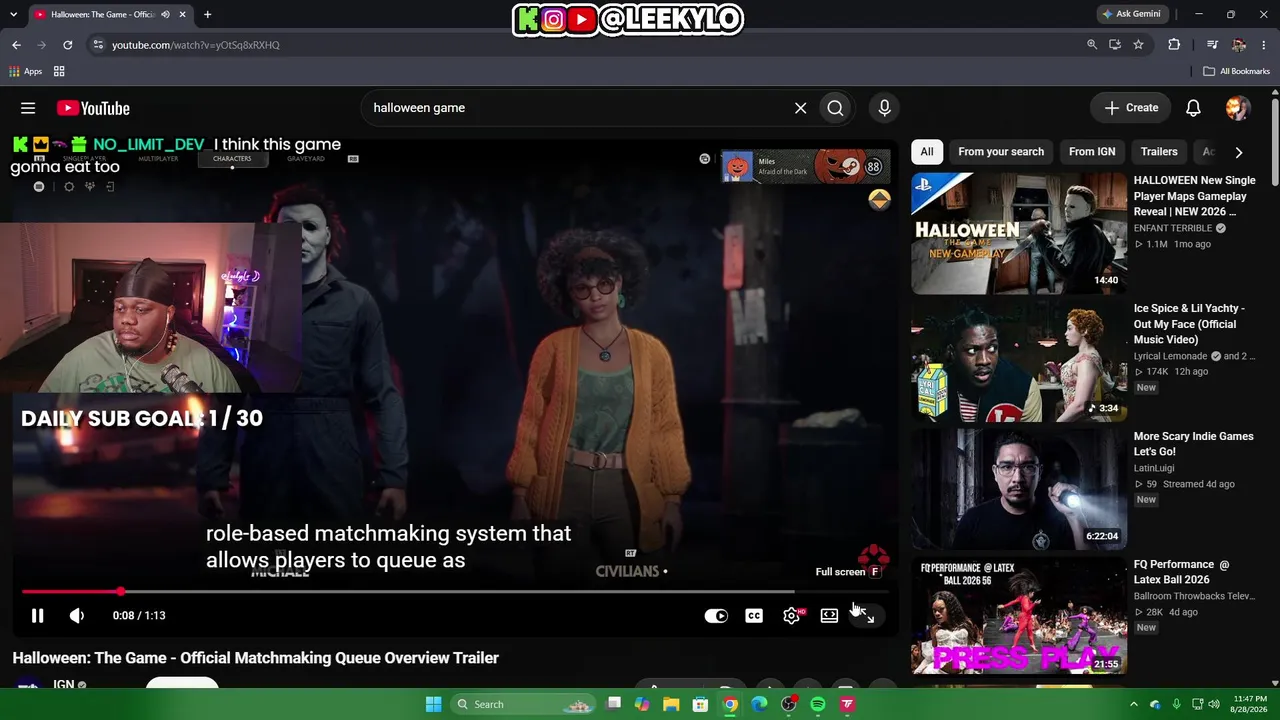
Task: Click the progress bar scrubber dot
Action: pos(120,592)
